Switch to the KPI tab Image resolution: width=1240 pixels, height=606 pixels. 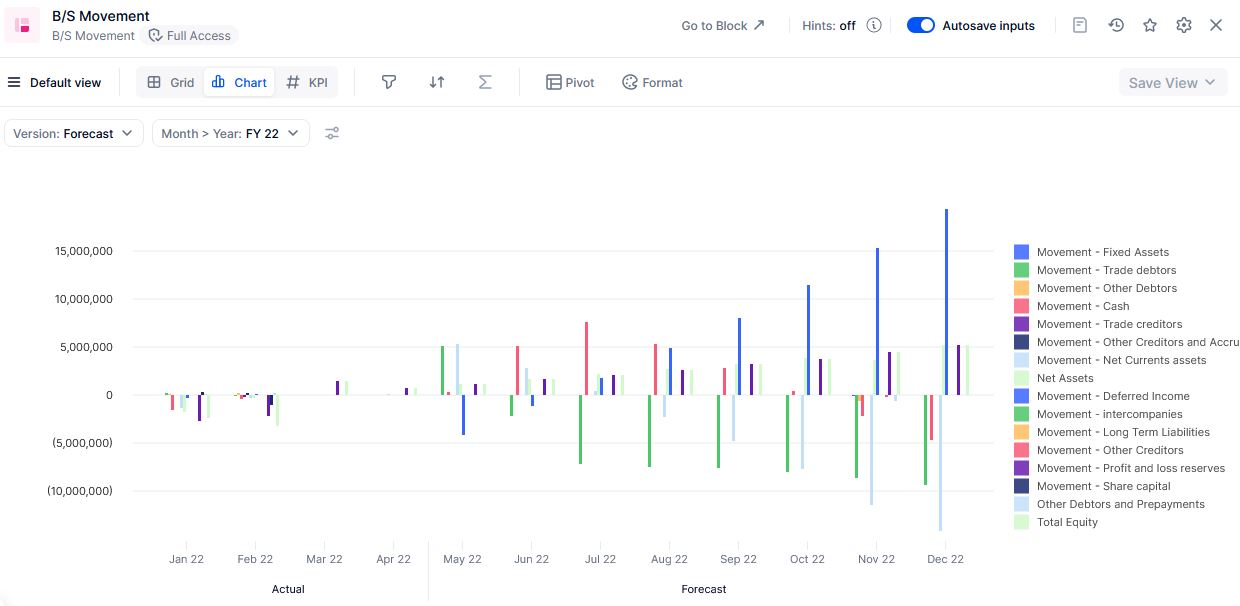pos(307,82)
